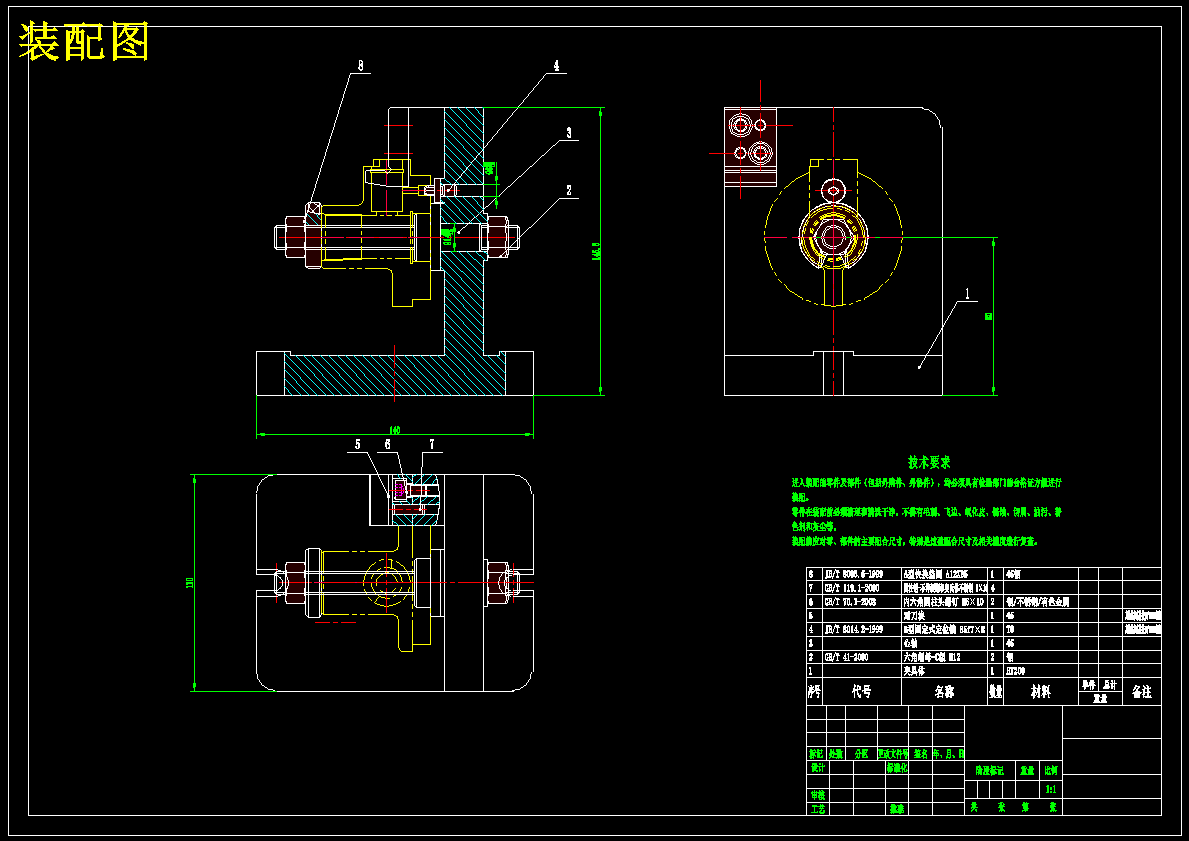Click the 分区 label in revision table

point(861,754)
